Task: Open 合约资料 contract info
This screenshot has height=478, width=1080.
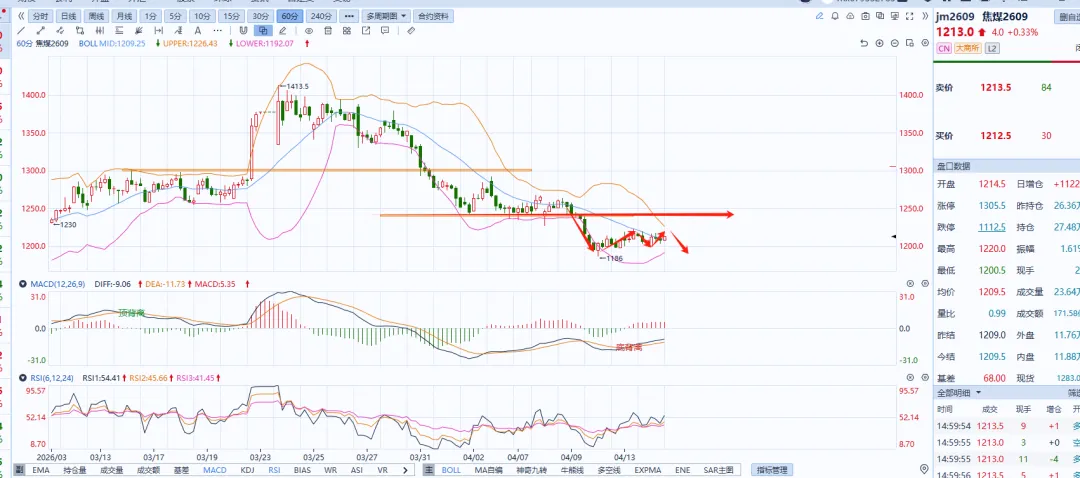Action: coord(434,16)
